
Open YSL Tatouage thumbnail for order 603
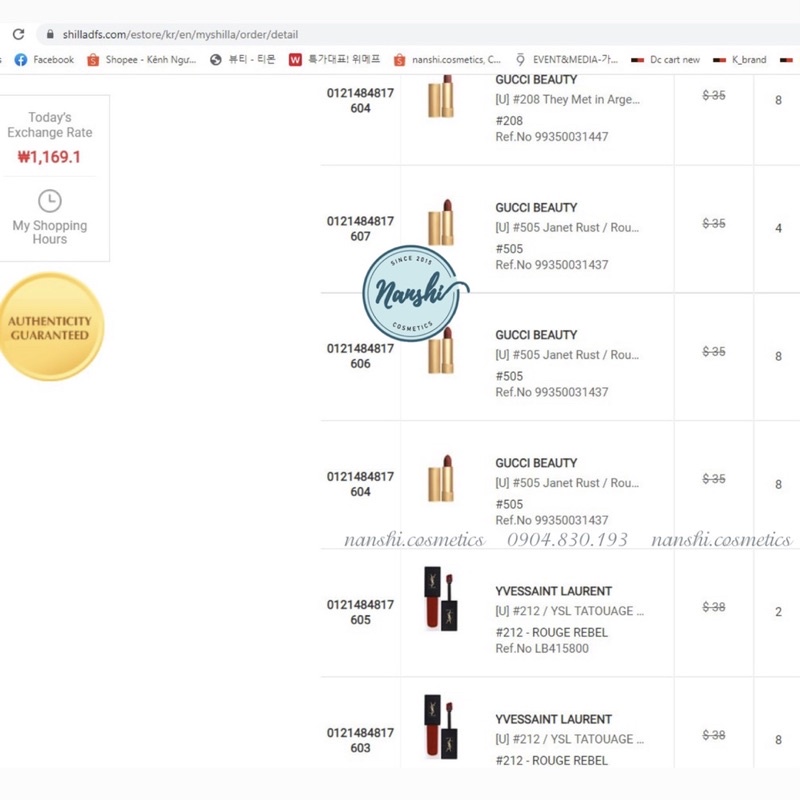point(441,727)
